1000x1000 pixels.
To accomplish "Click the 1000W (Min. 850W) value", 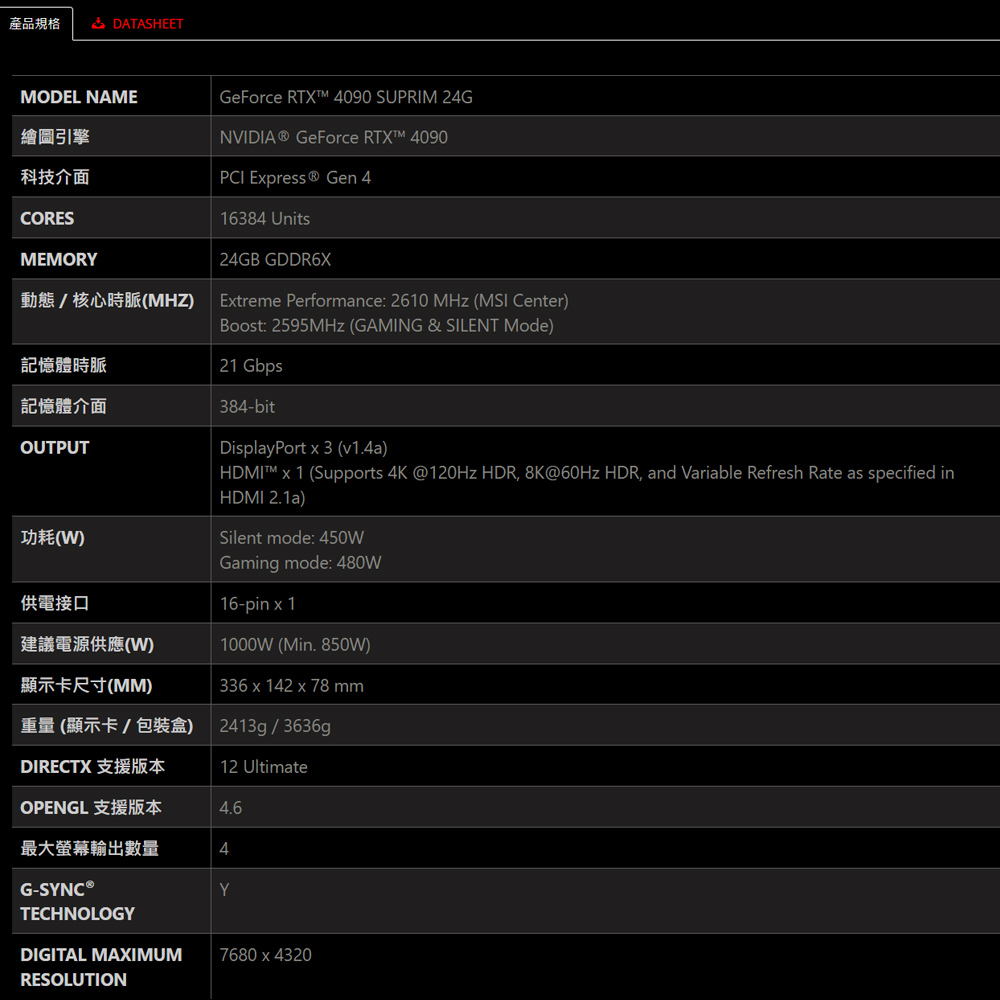I will click(x=295, y=645).
